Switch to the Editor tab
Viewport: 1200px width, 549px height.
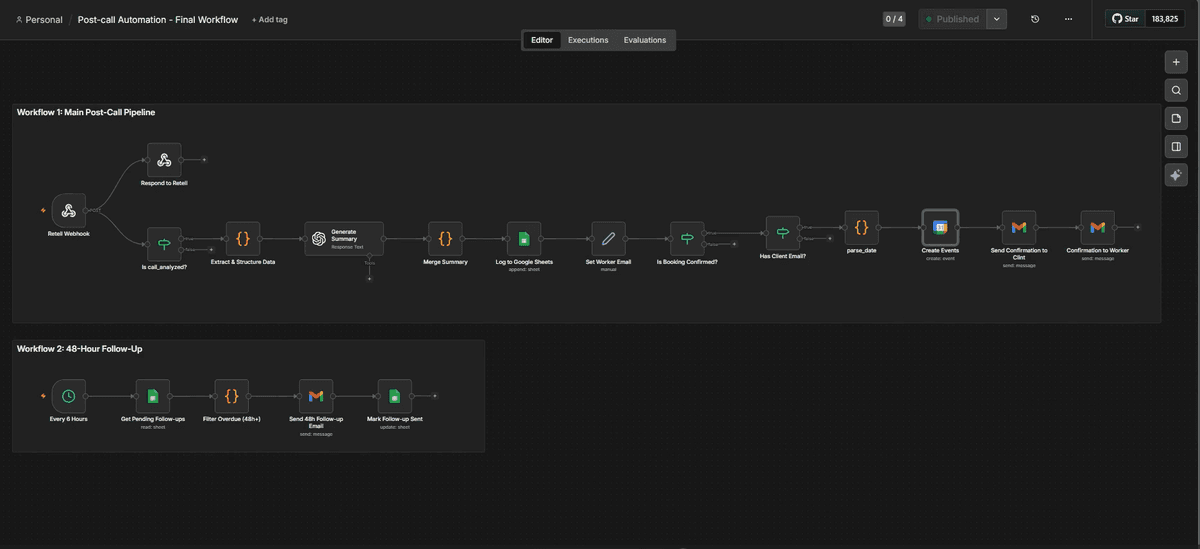(542, 40)
